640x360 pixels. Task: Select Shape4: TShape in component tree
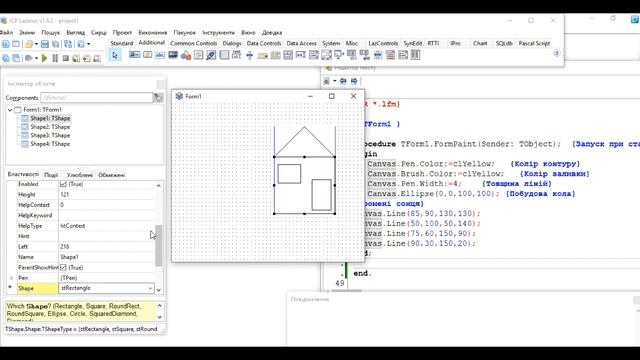[50, 144]
